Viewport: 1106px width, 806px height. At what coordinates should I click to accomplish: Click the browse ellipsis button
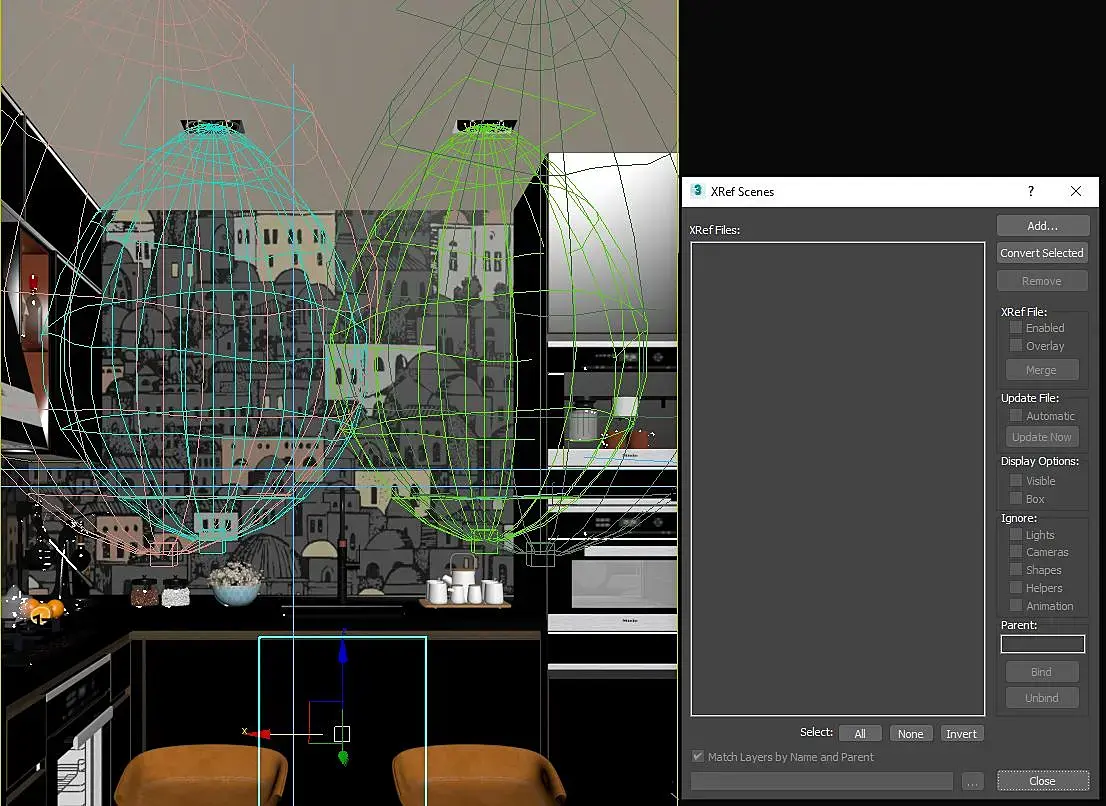point(972,781)
